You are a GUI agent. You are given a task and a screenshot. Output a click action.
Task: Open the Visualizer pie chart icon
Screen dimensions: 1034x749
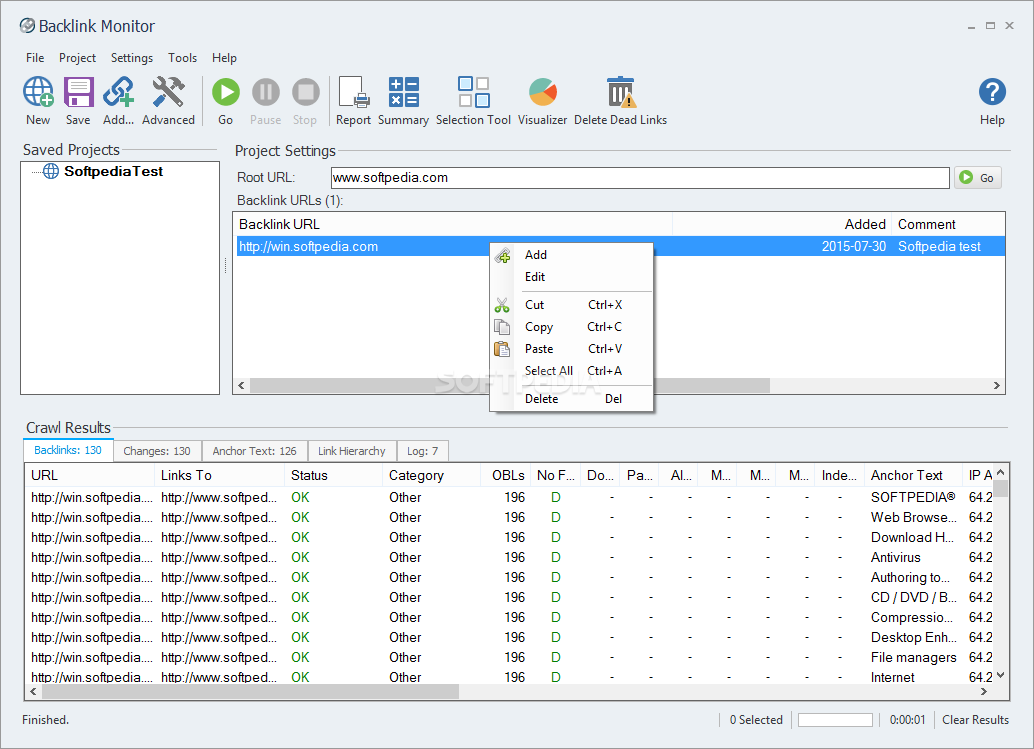pyautogui.click(x=543, y=92)
